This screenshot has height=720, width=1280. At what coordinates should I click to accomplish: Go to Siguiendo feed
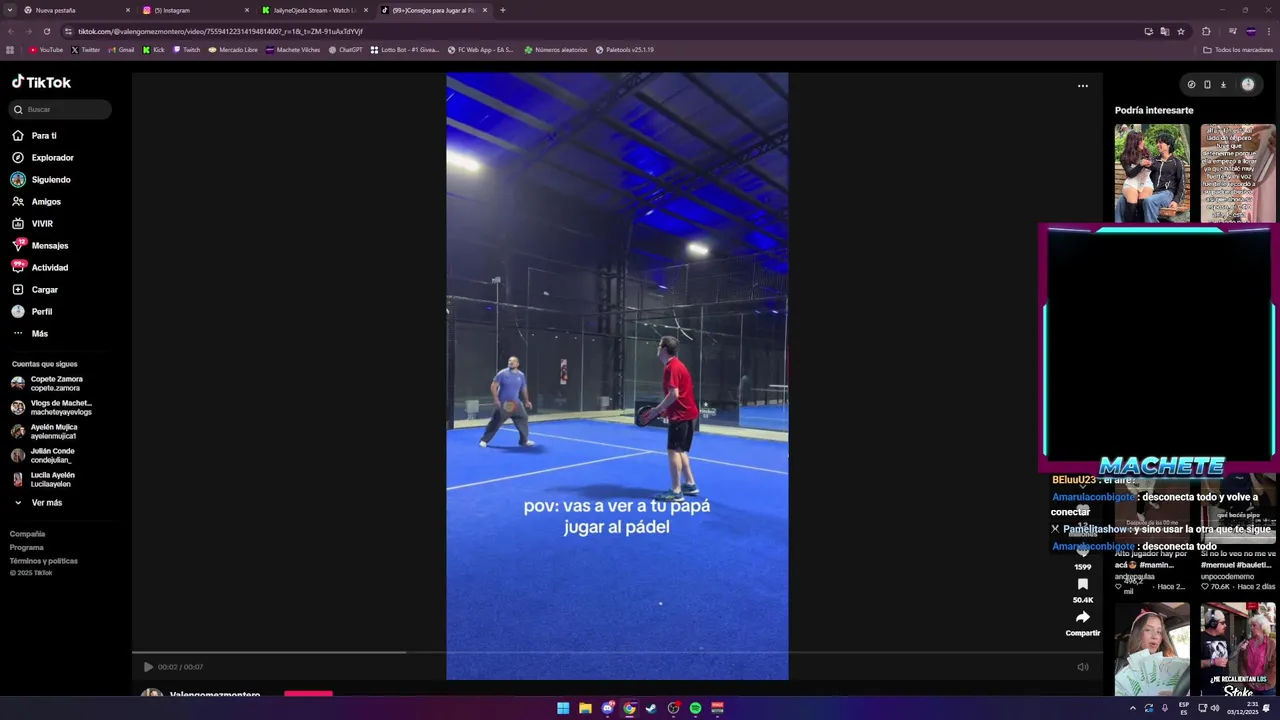point(41,179)
